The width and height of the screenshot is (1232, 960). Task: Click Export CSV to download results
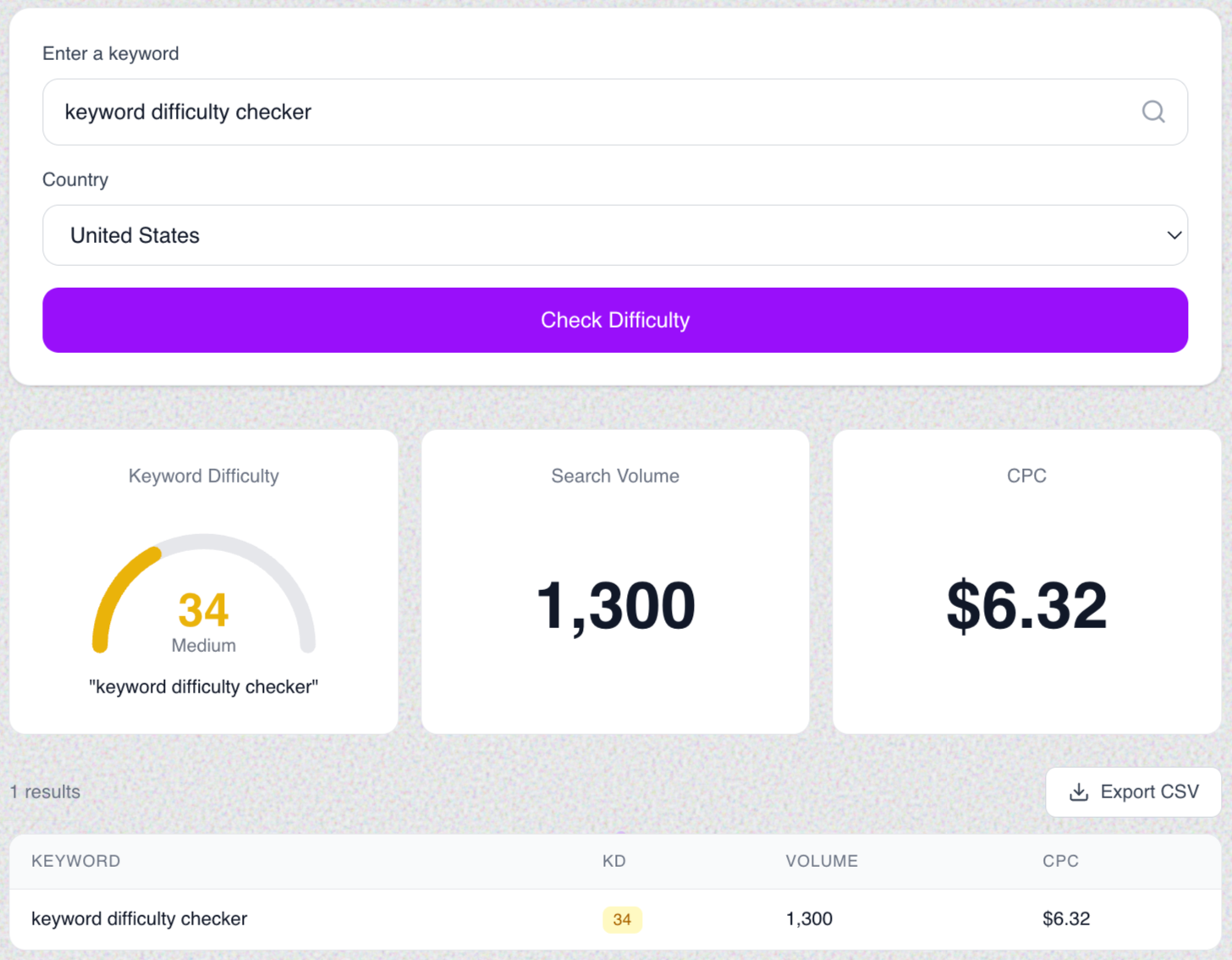click(1133, 792)
